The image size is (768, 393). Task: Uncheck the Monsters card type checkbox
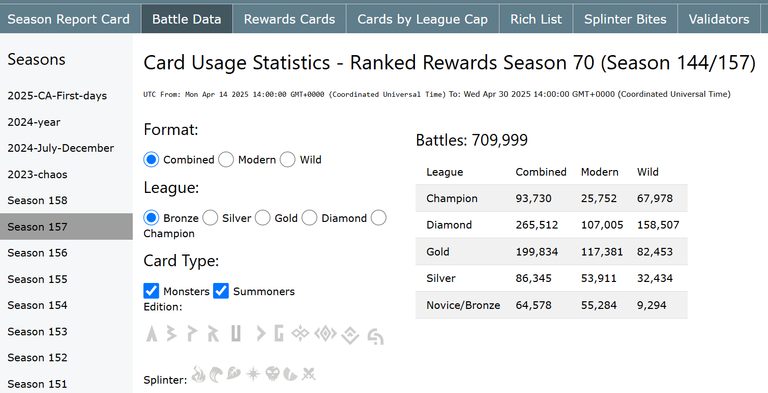click(x=151, y=291)
